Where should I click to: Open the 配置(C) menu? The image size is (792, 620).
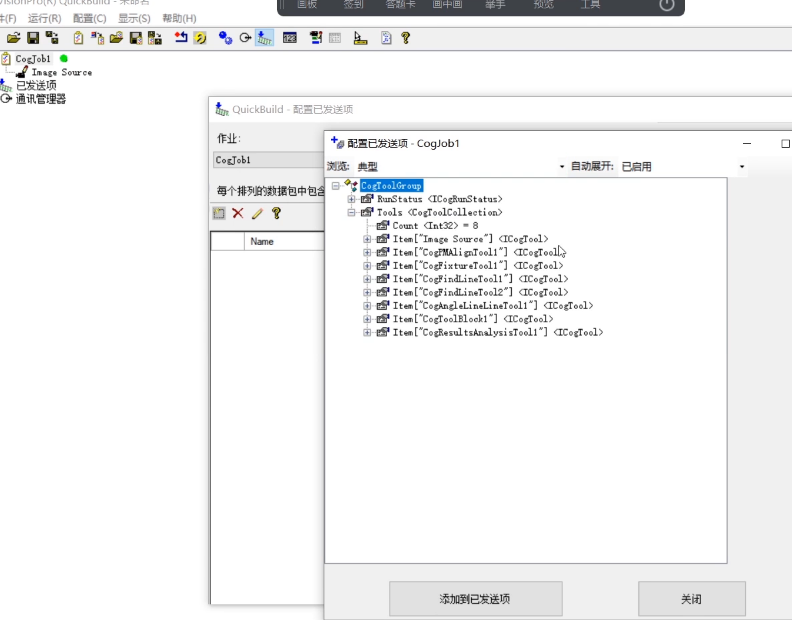pyautogui.click(x=89, y=19)
